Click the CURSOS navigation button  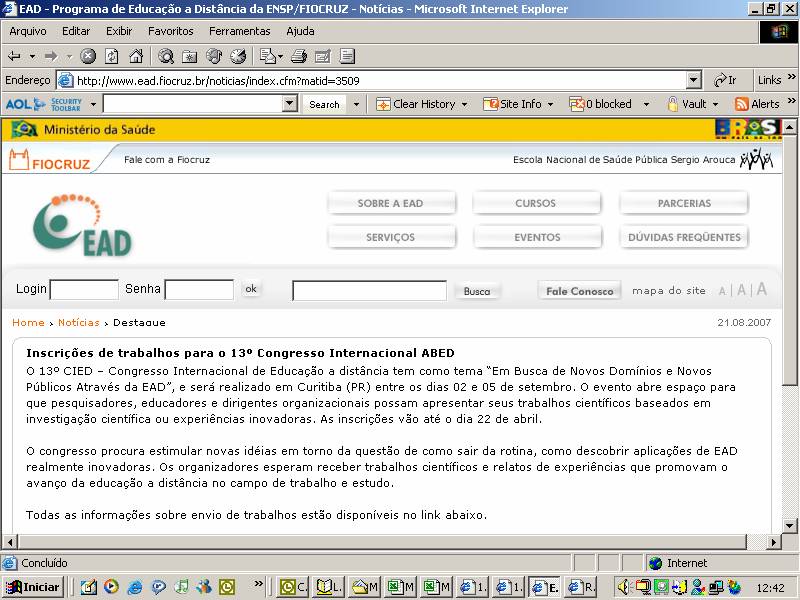click(x=536, y=204)
